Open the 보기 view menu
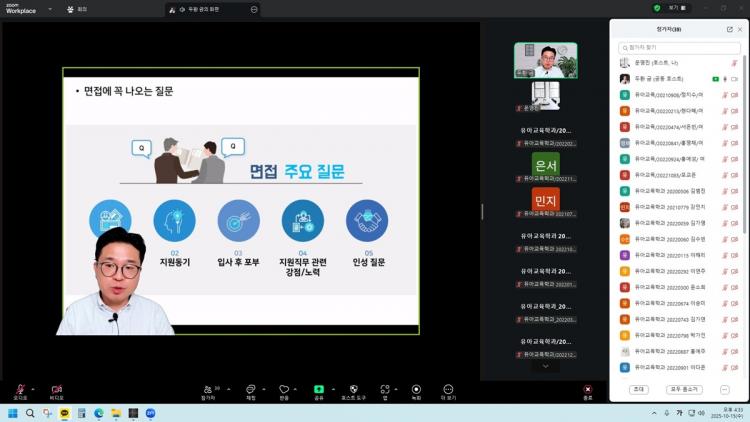750x422 pixels. tap(675, 8)
